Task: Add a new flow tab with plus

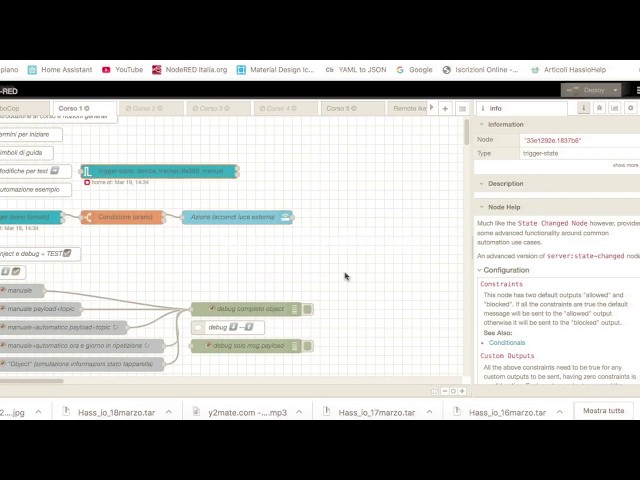Action: [x=445, y=109]
